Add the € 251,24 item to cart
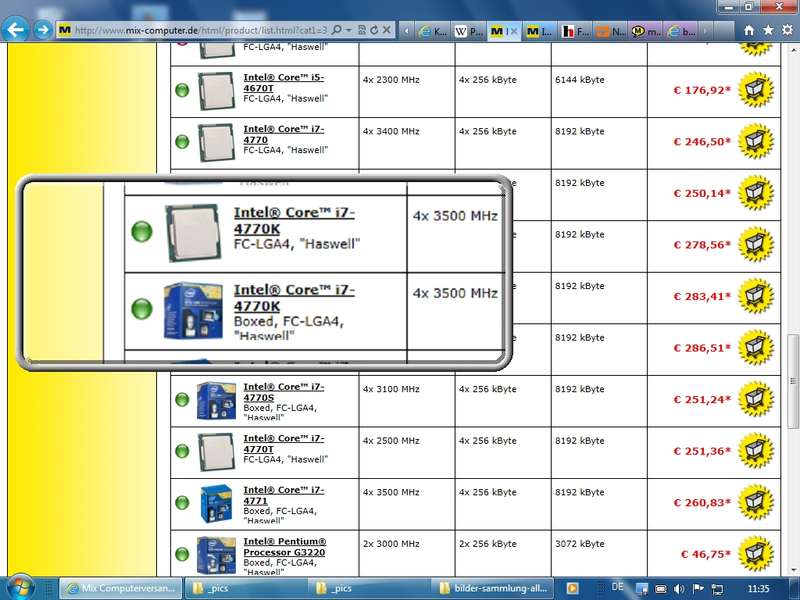This screenshot has height=600, width=800. click(x=756, y=399)
